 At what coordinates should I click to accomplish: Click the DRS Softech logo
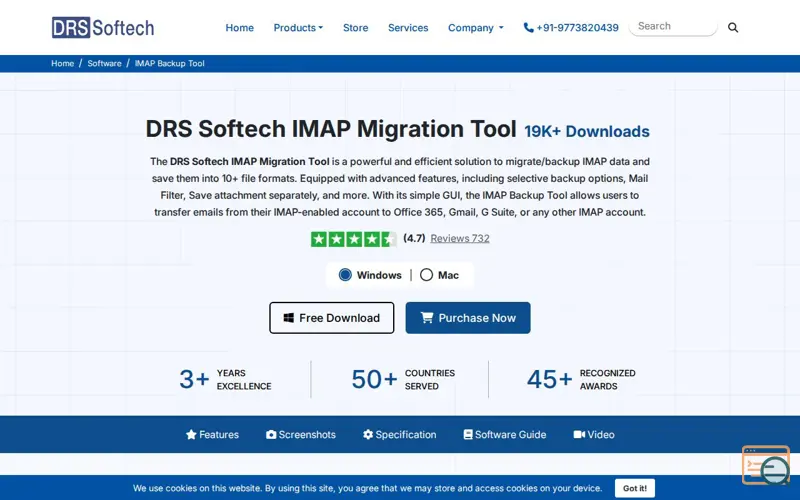pos(103,28)
